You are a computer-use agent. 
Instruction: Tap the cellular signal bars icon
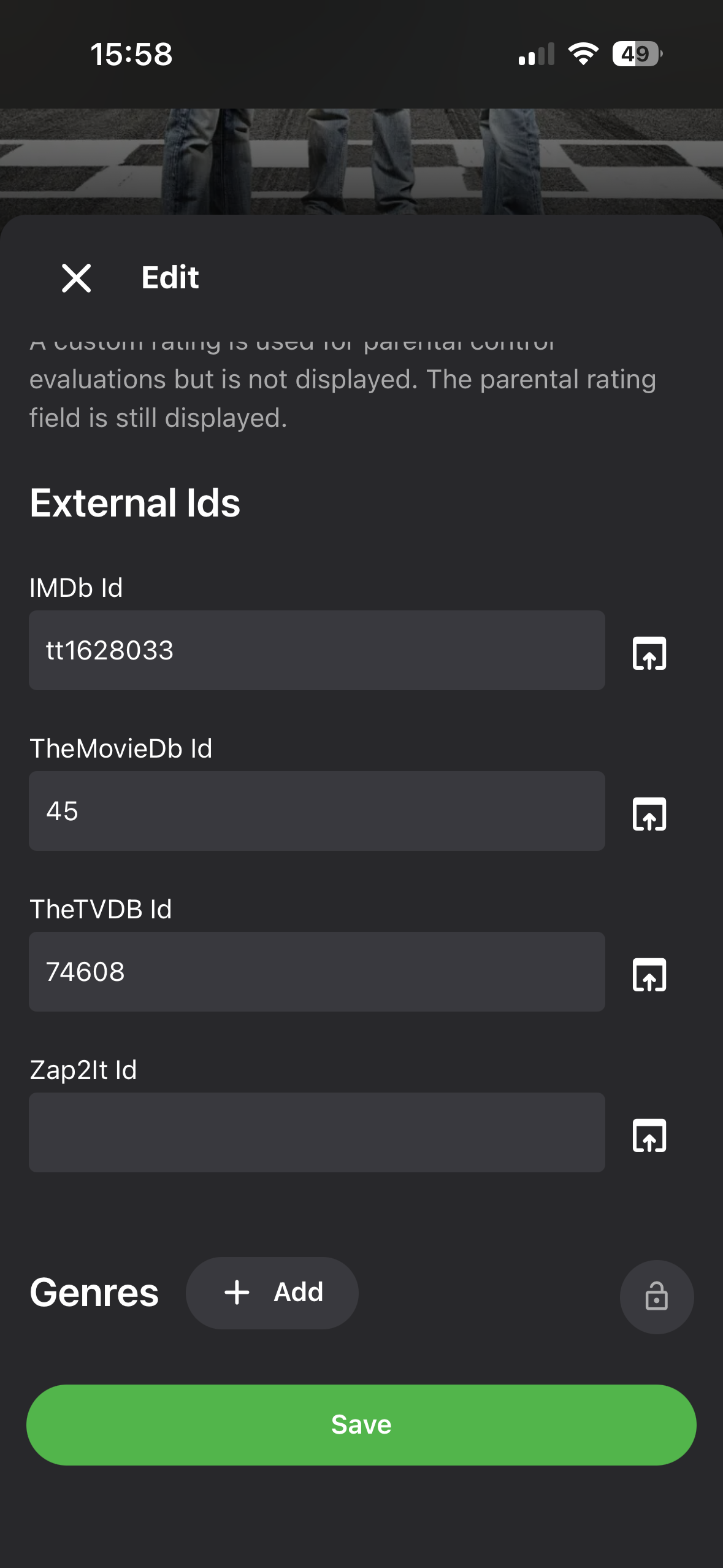point(536,54)
